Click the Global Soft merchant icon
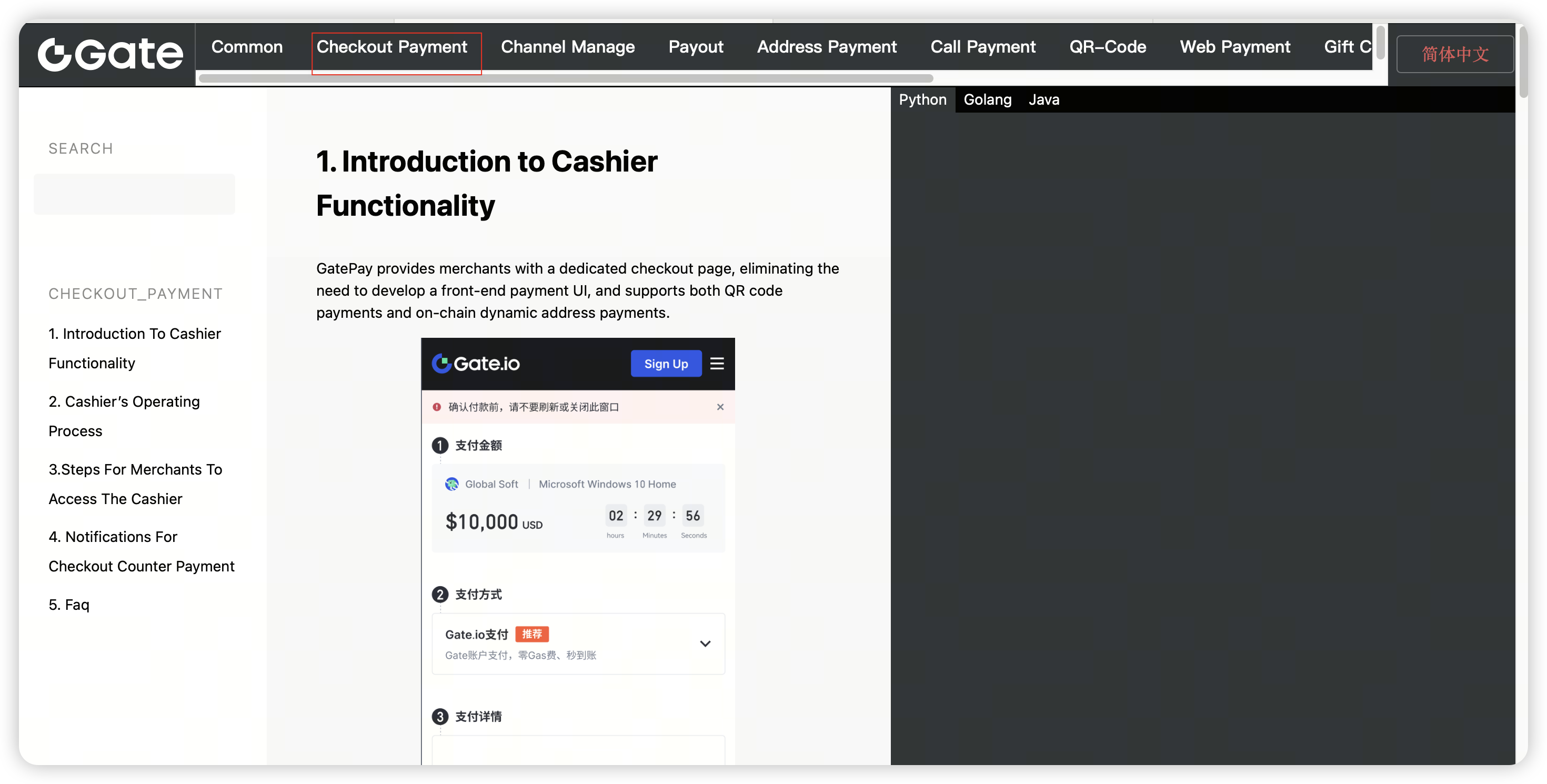This screenshot has height=784, width=1547. (451, 484)
